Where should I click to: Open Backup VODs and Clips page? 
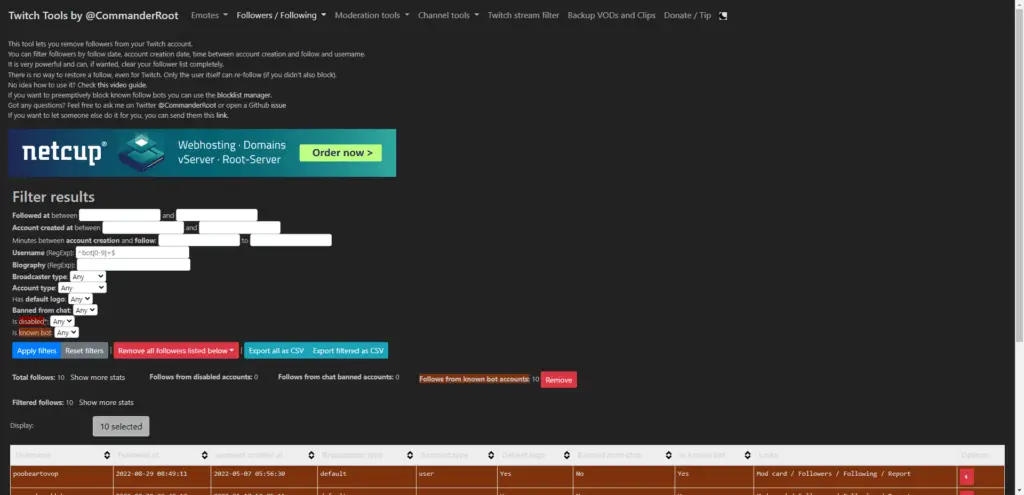pyautogui.click(x=611, y=15)
